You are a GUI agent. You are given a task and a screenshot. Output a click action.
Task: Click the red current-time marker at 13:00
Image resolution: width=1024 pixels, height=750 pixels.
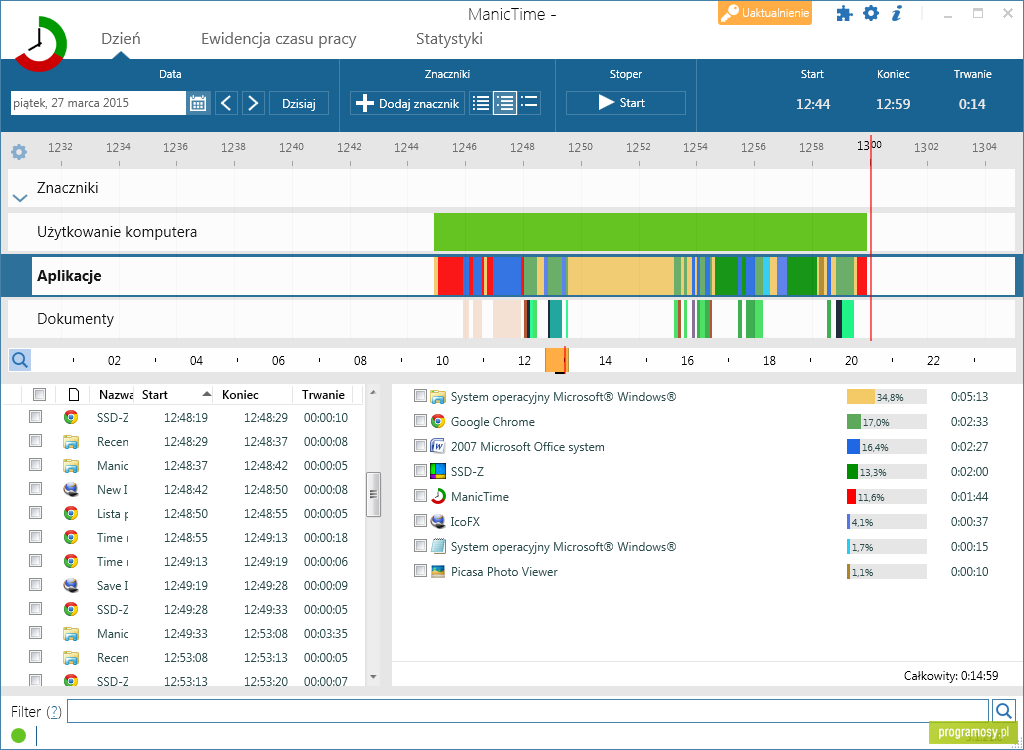click(x=871, y=238)
